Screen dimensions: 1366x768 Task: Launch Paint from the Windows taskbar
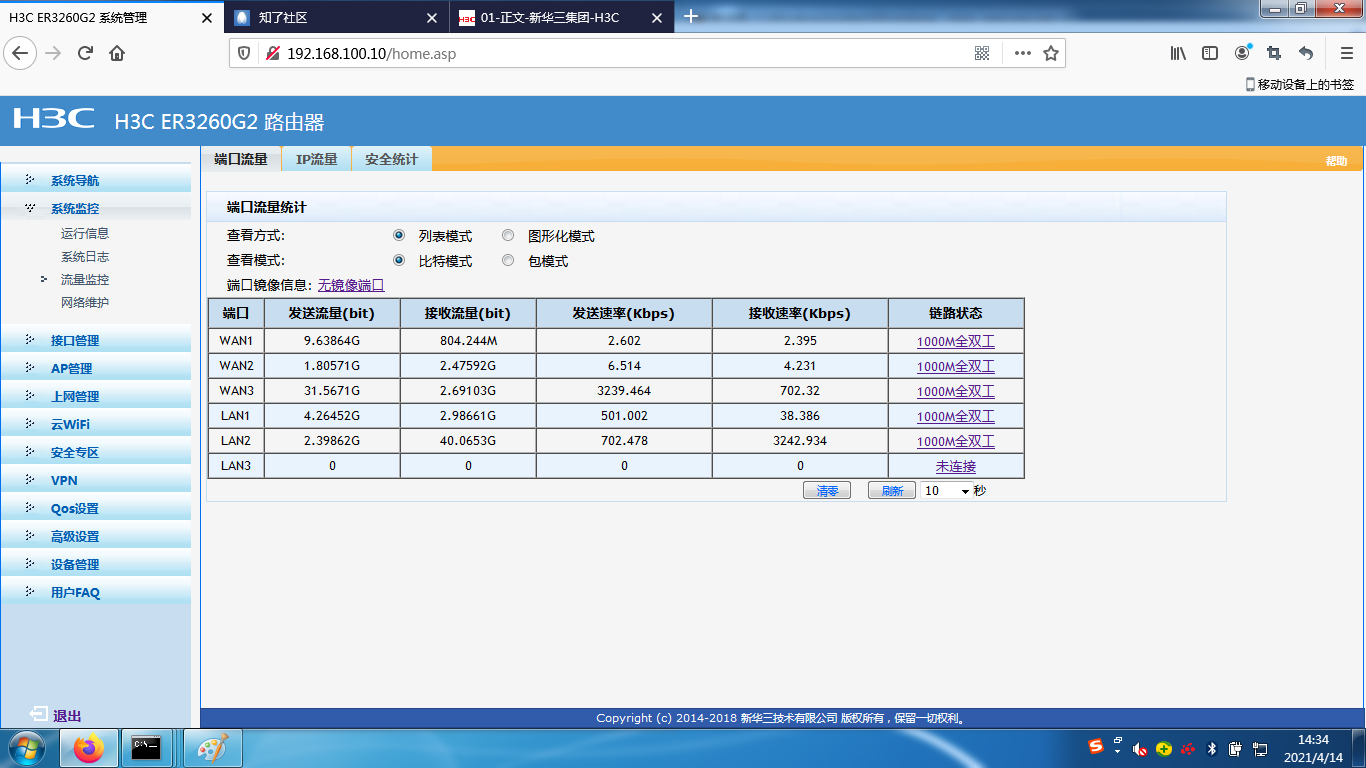pyautogui.click(x=213, y=748)
